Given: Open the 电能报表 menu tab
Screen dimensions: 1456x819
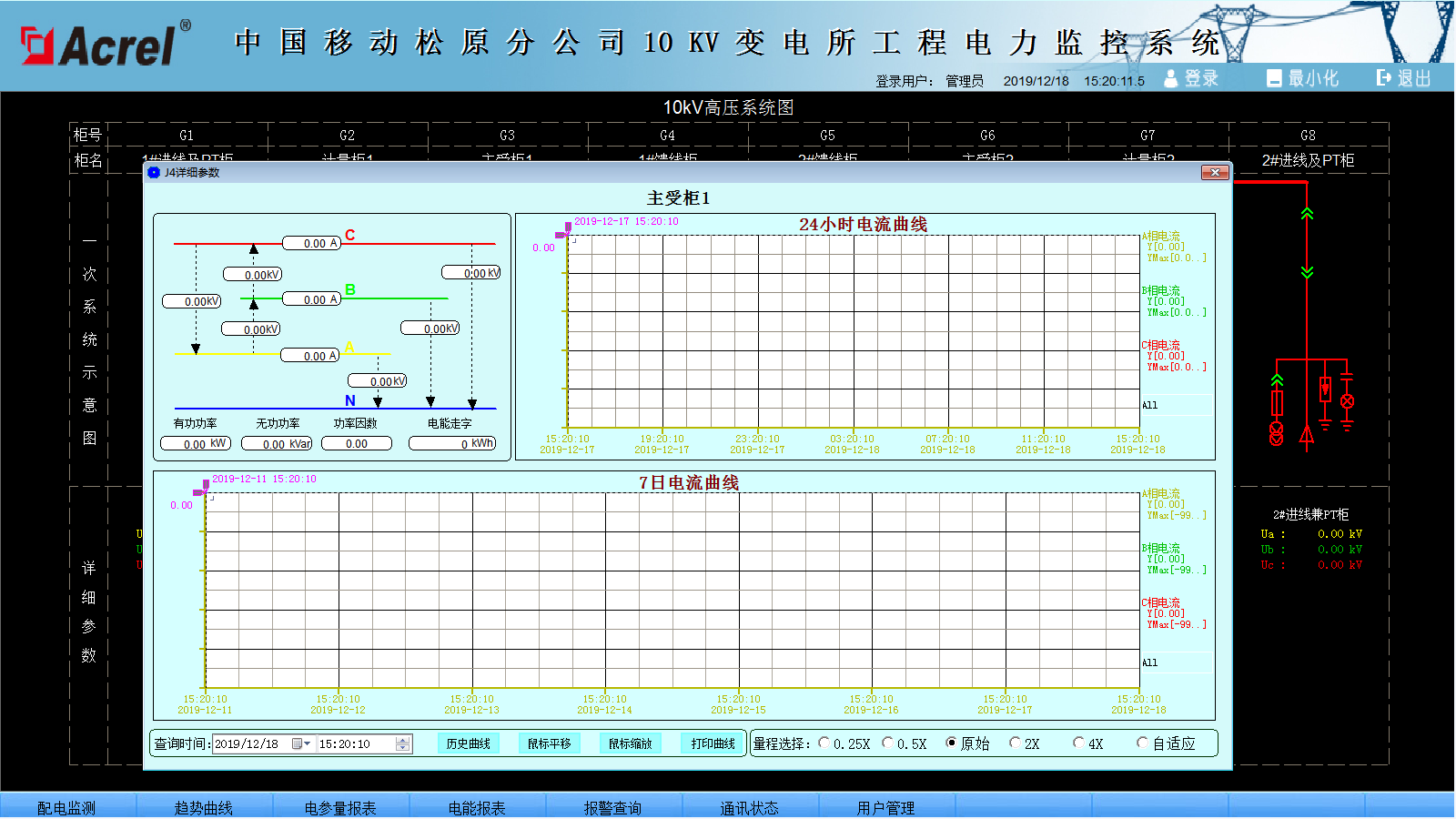Looking at the screenshot, I should pyautogui.click(x=477, y=807).
